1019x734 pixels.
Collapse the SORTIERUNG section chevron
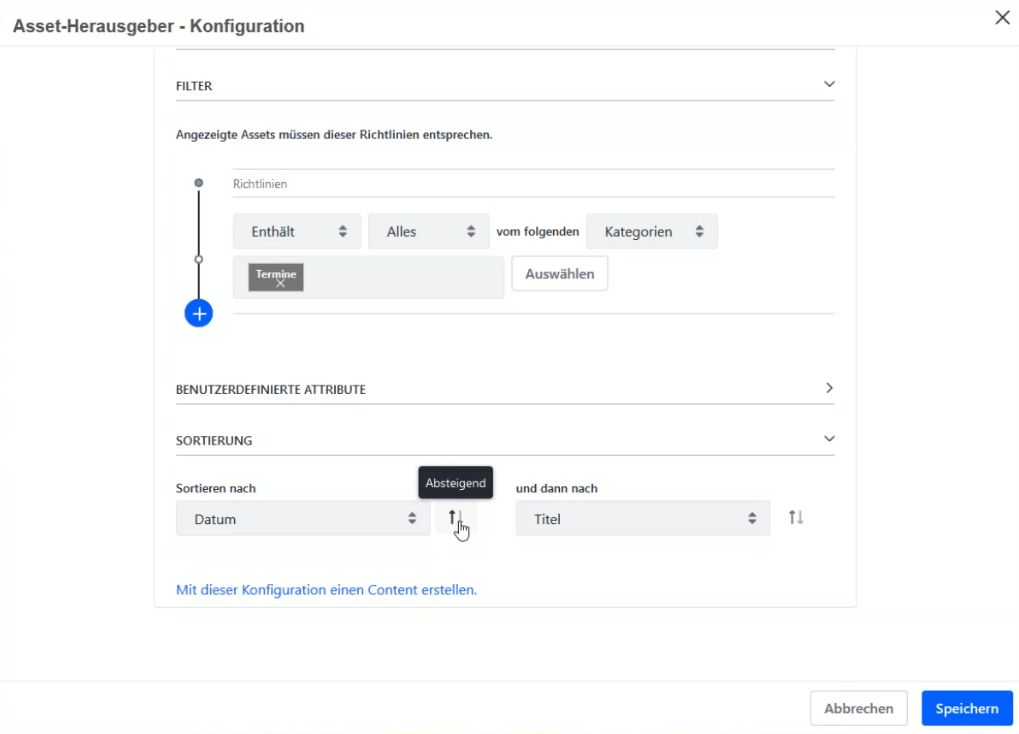pyautogui.click(x=829, y=439)
